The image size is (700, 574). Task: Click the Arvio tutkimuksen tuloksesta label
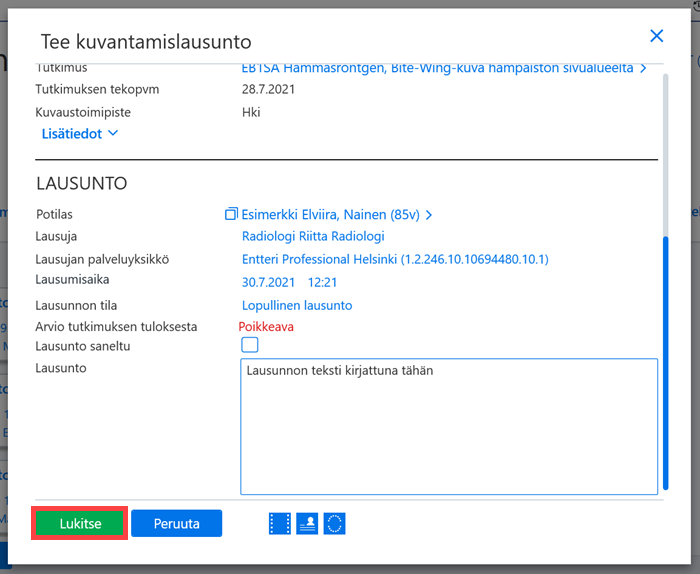(116, 327)
